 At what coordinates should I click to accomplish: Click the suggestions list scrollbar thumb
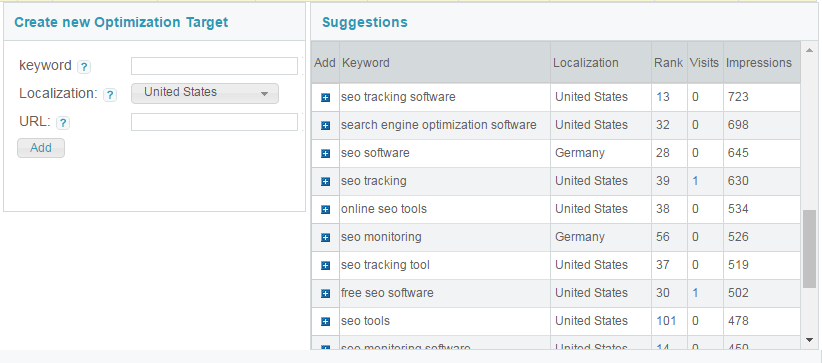(809, 249)
